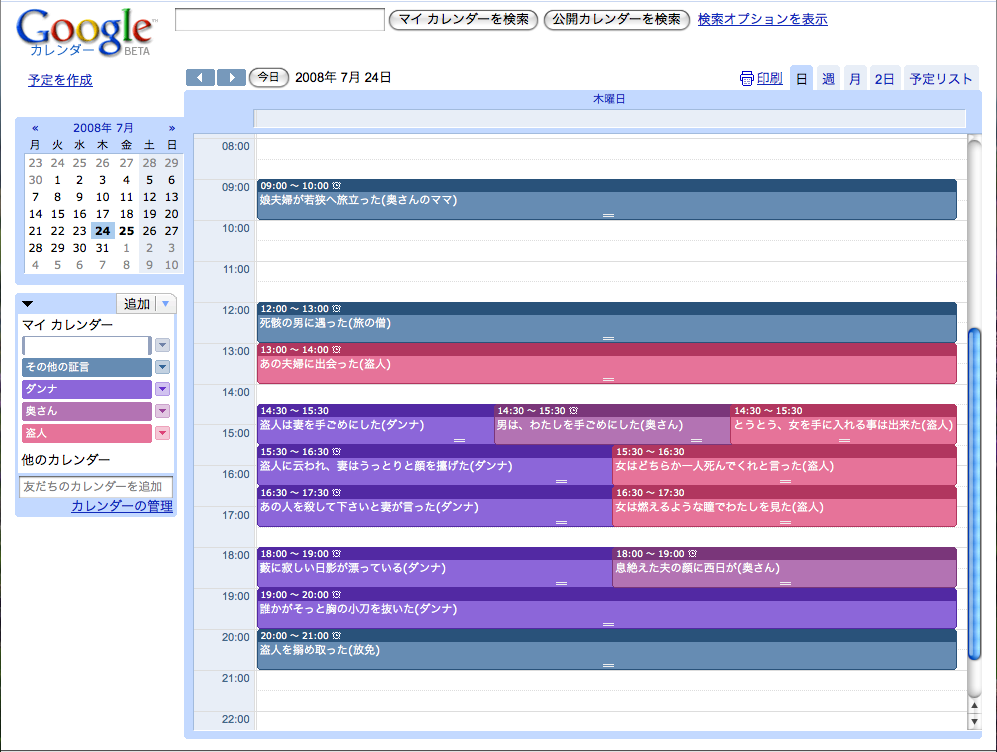
Task: Open event 死骸の男に遇った(旅の僧)
Action: [607, 323]
